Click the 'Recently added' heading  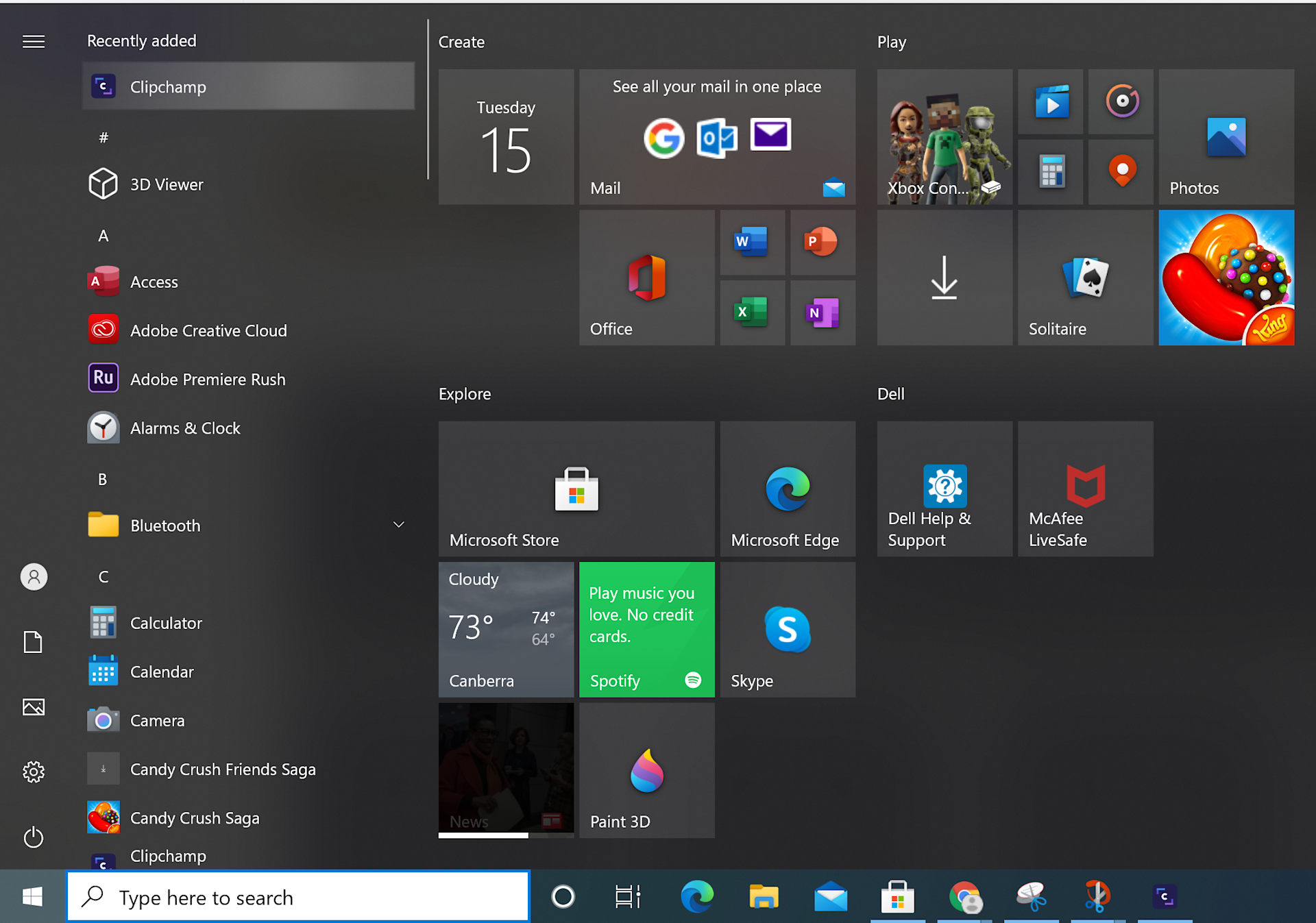[142, 41]
